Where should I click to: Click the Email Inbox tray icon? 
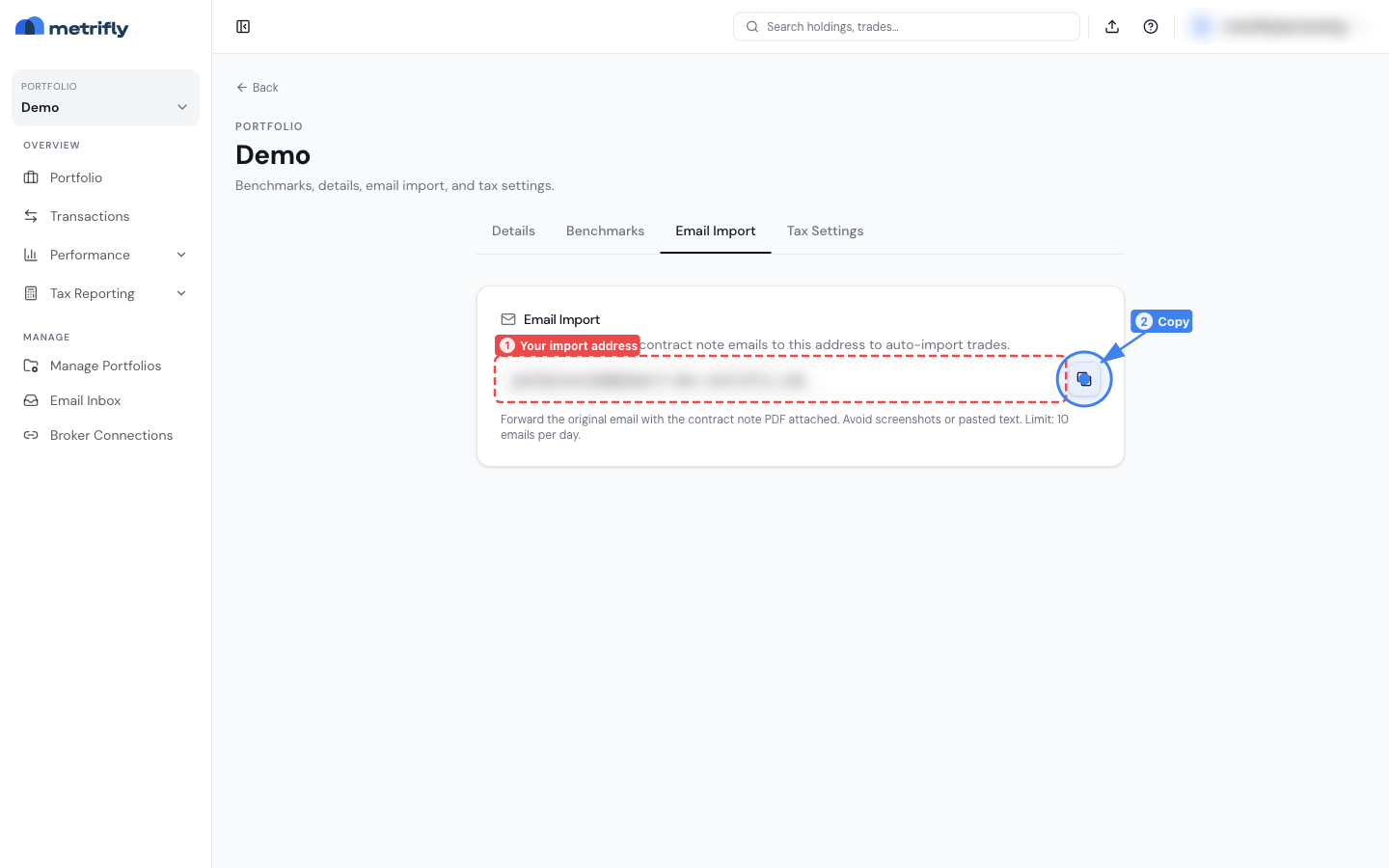pos(31,400)
